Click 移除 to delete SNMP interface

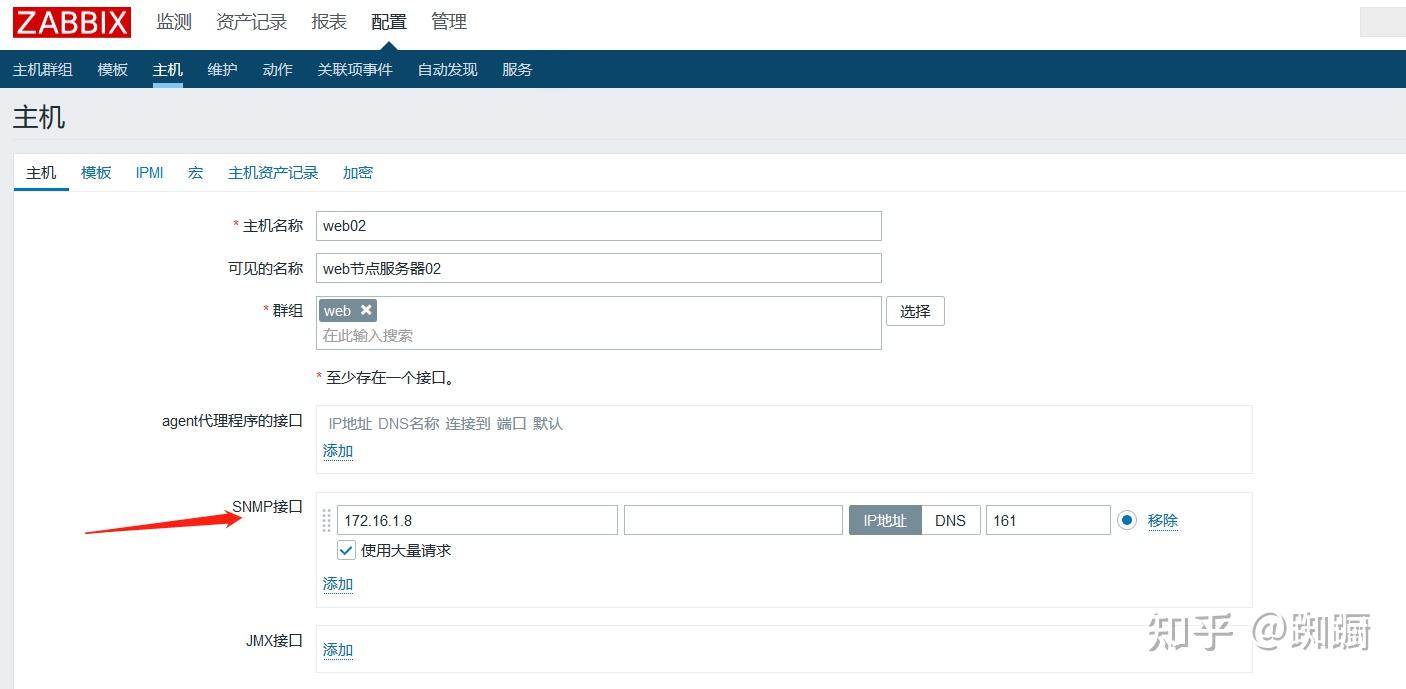[1162, 520]
